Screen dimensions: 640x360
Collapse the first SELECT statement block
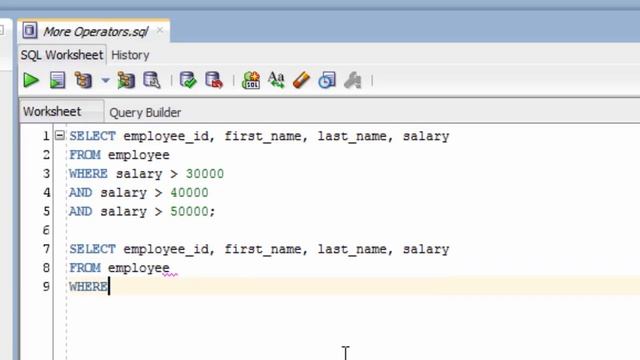click(x=60, y=135)
